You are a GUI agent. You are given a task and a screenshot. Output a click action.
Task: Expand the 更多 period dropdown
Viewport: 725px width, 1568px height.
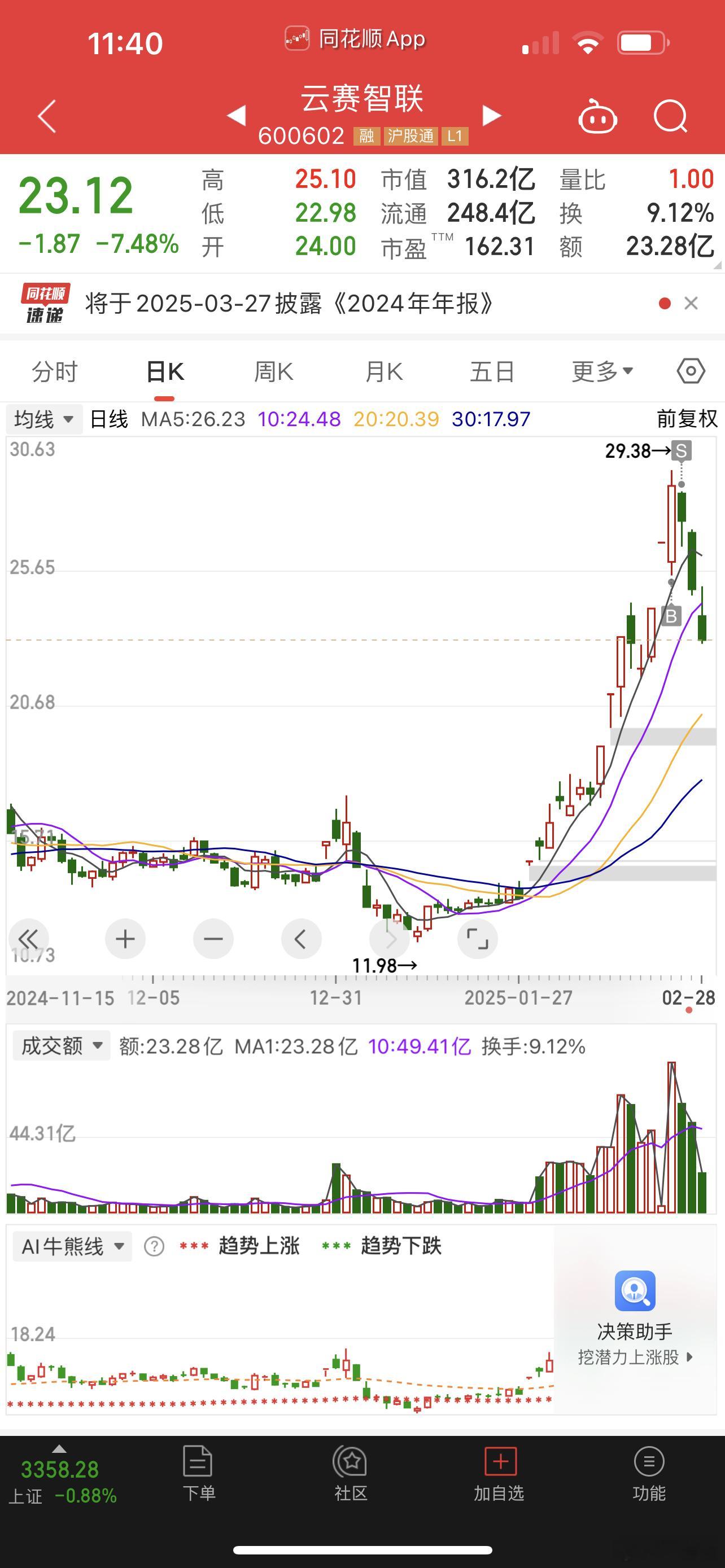pyautogui.click(x=602, y=371)
